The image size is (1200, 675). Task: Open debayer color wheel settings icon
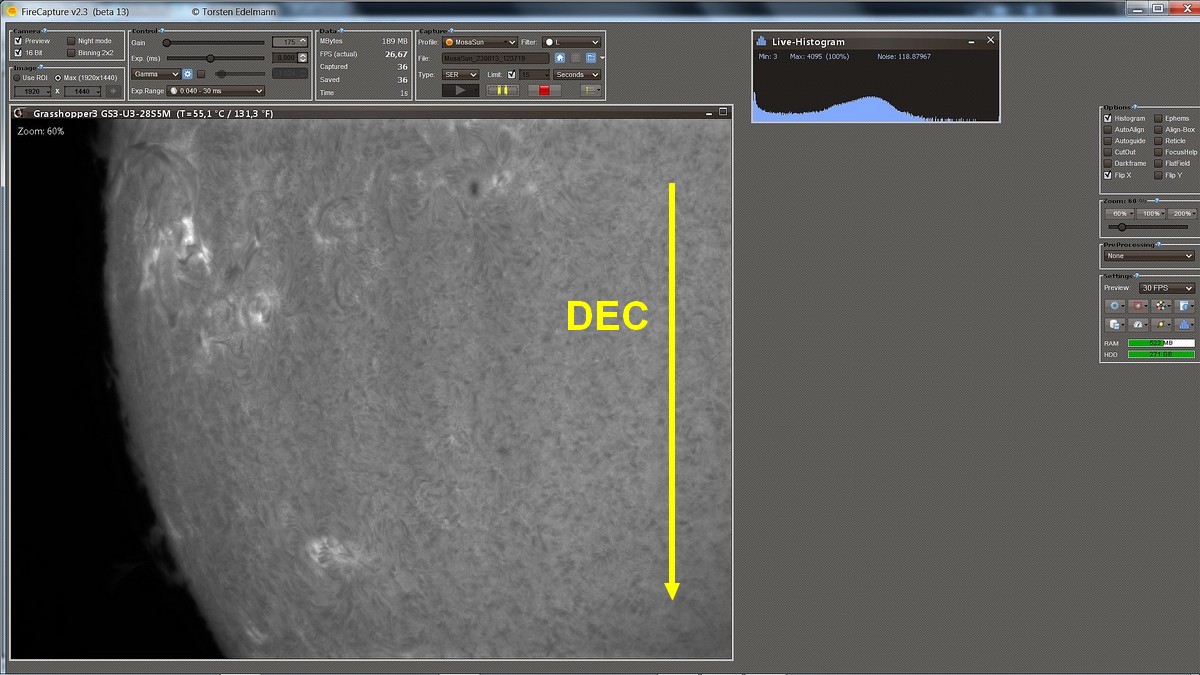coord(1161,305)
